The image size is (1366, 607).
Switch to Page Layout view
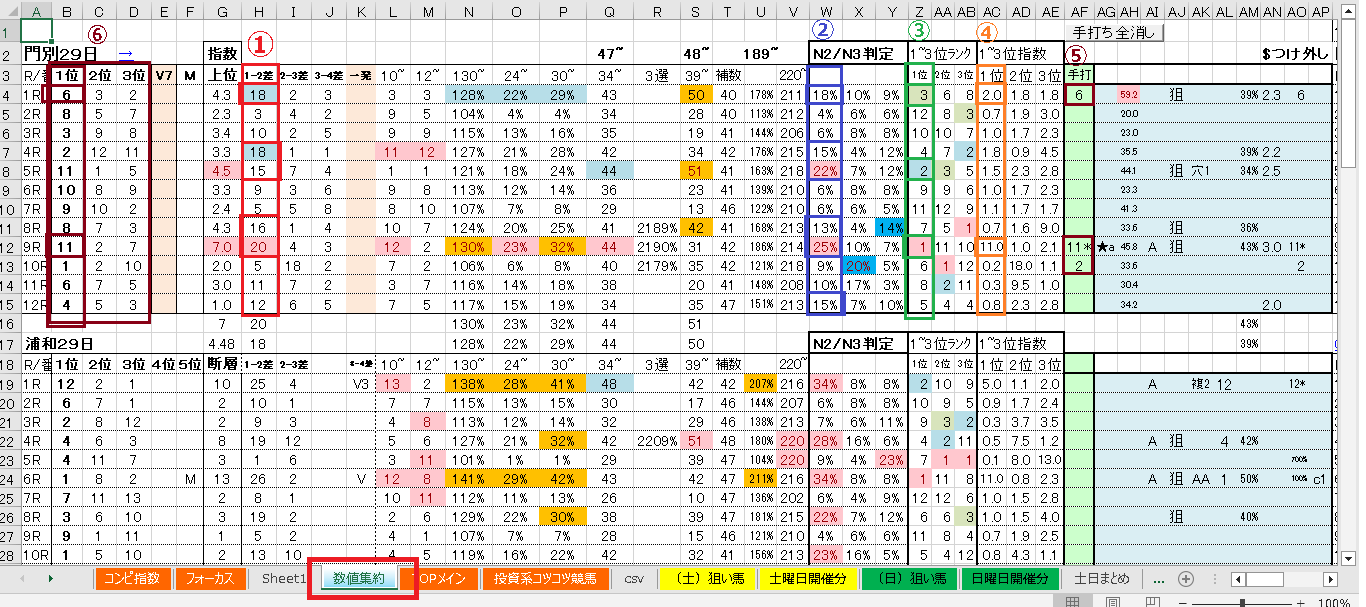(x=1114, y=602)
